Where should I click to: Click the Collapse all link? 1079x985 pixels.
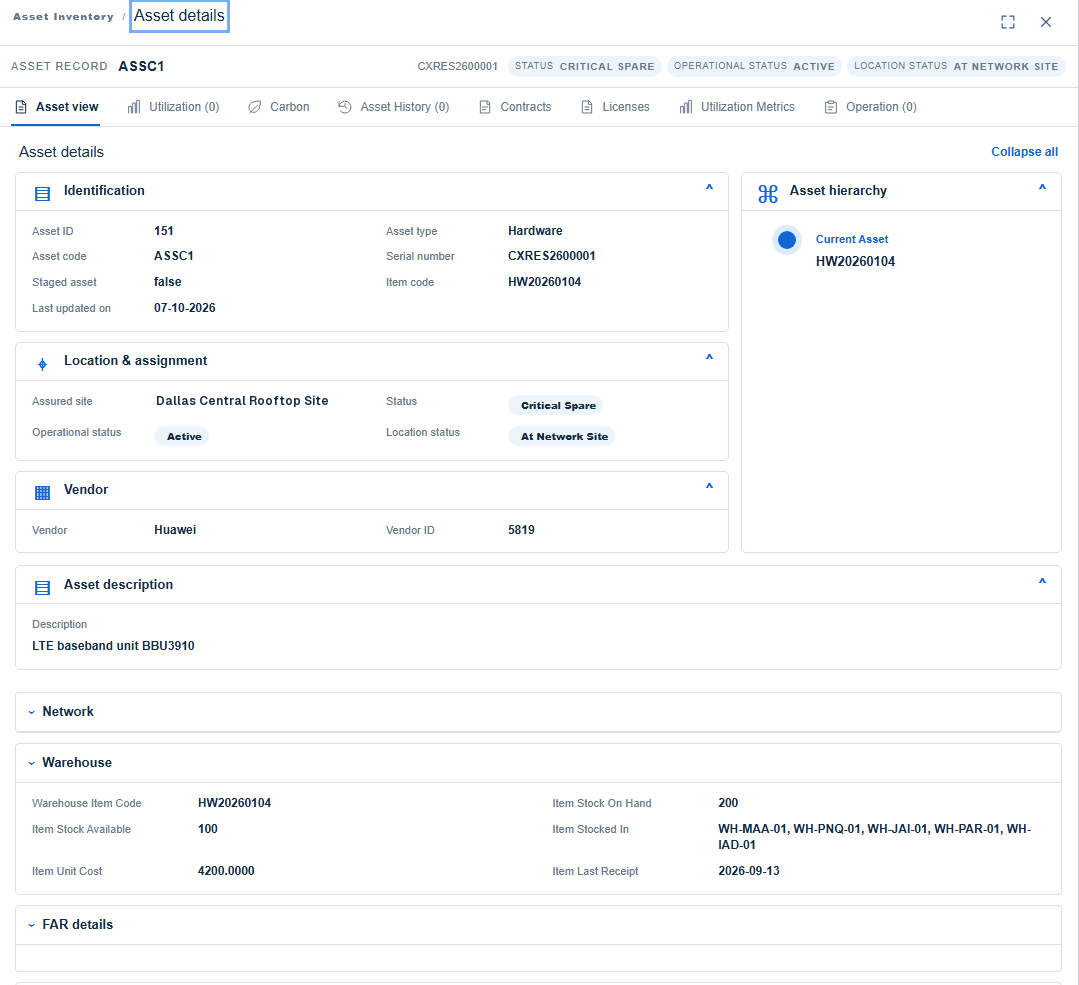click(1024, 151)
